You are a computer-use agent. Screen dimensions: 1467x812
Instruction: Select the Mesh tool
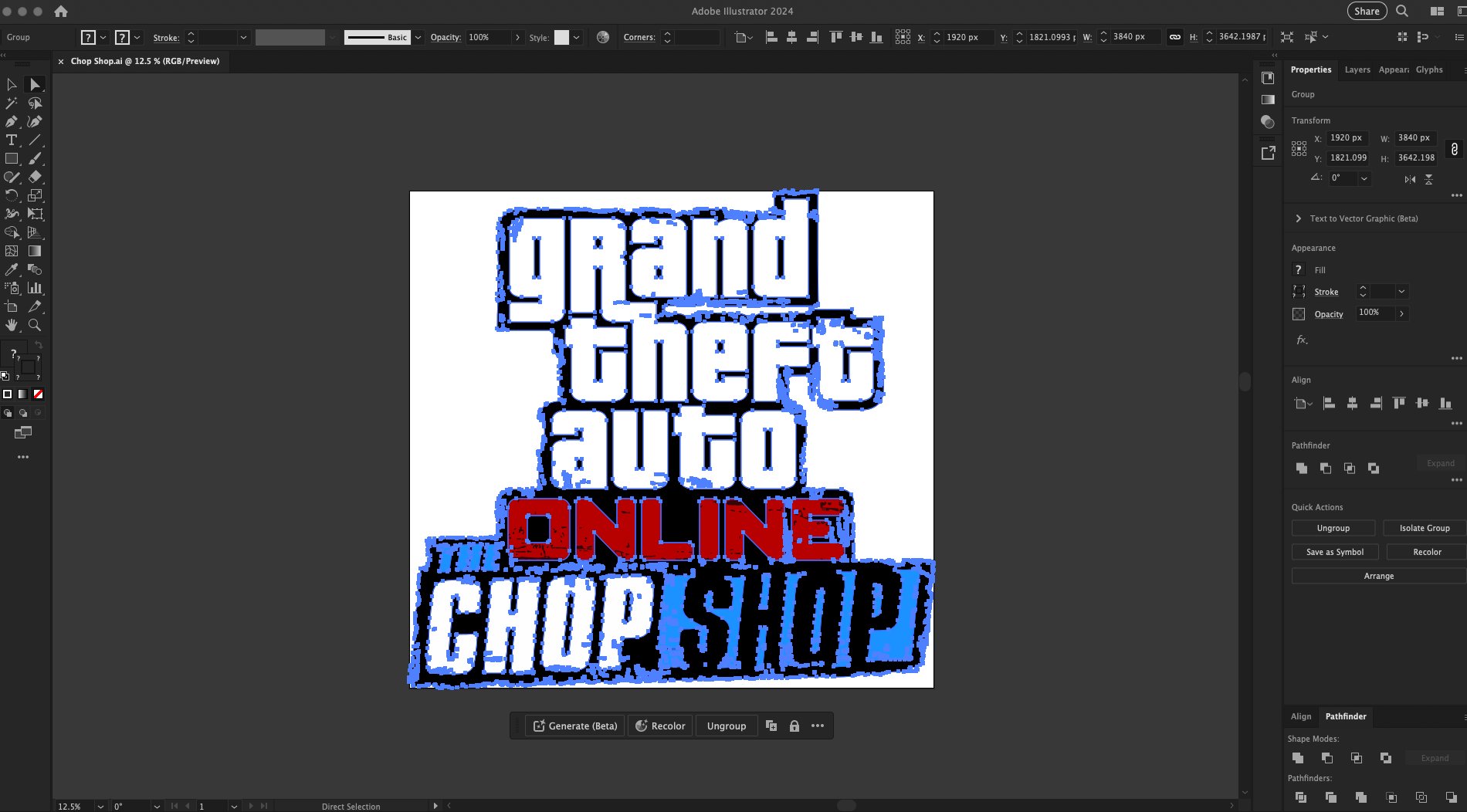pyautogui.click(x=12, y=251)
